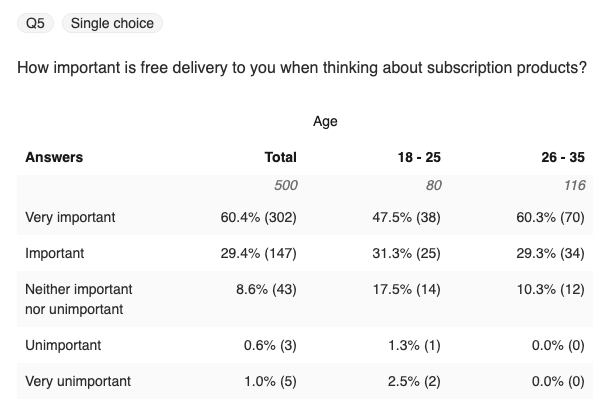Click the Answers column header

54,157
